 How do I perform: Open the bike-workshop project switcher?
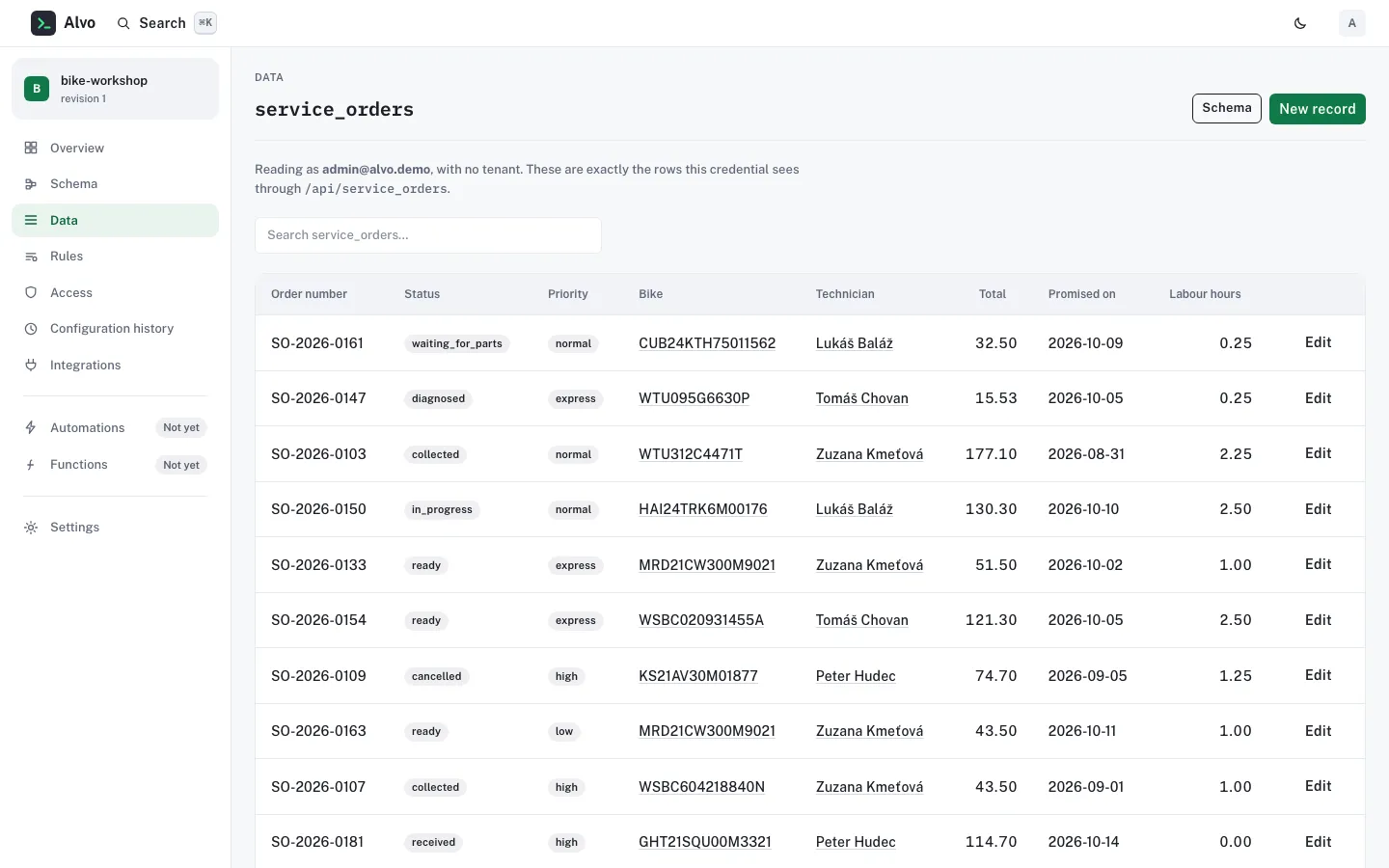point(115,89)
